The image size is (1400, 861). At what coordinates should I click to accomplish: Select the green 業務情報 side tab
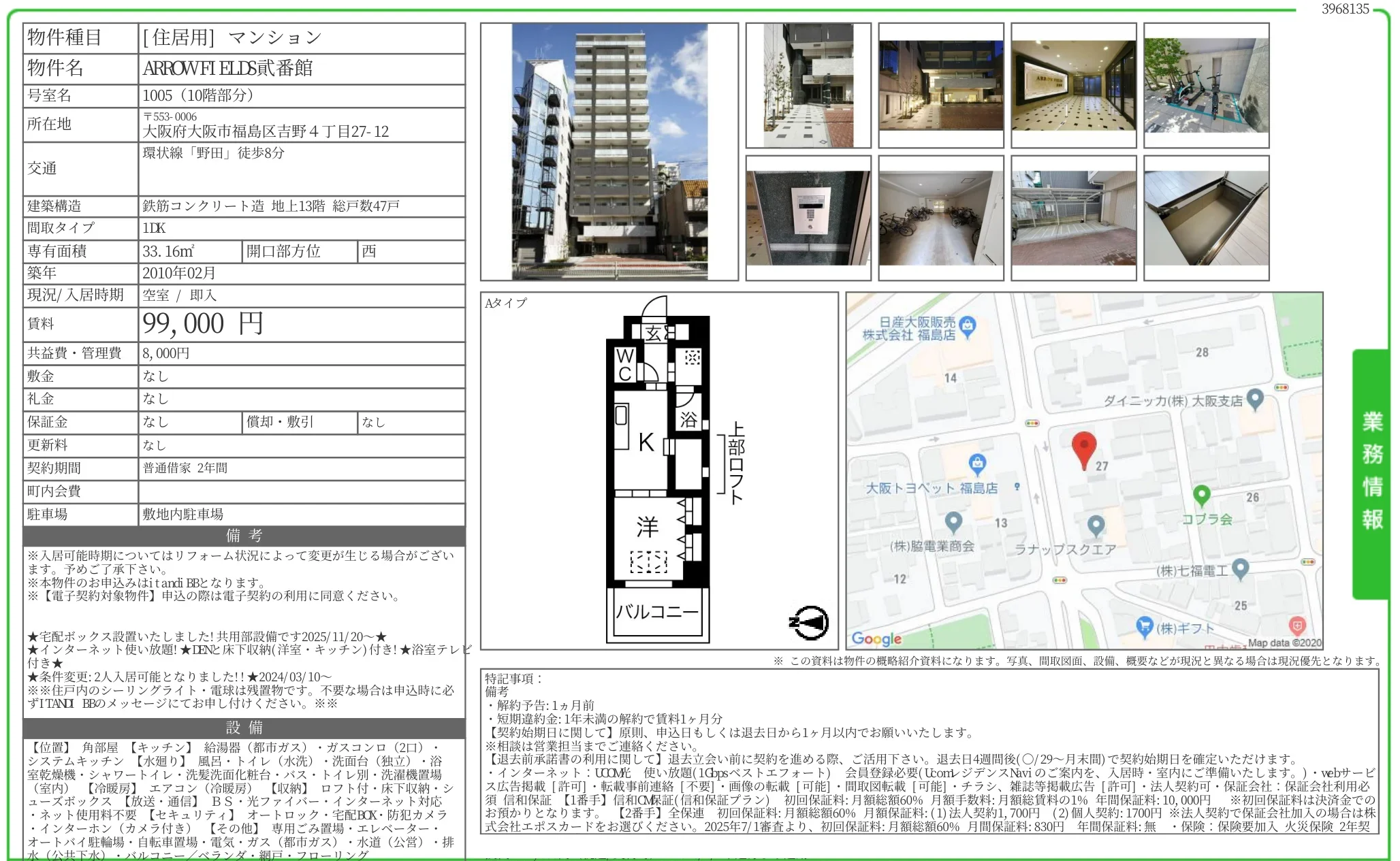1373,460
